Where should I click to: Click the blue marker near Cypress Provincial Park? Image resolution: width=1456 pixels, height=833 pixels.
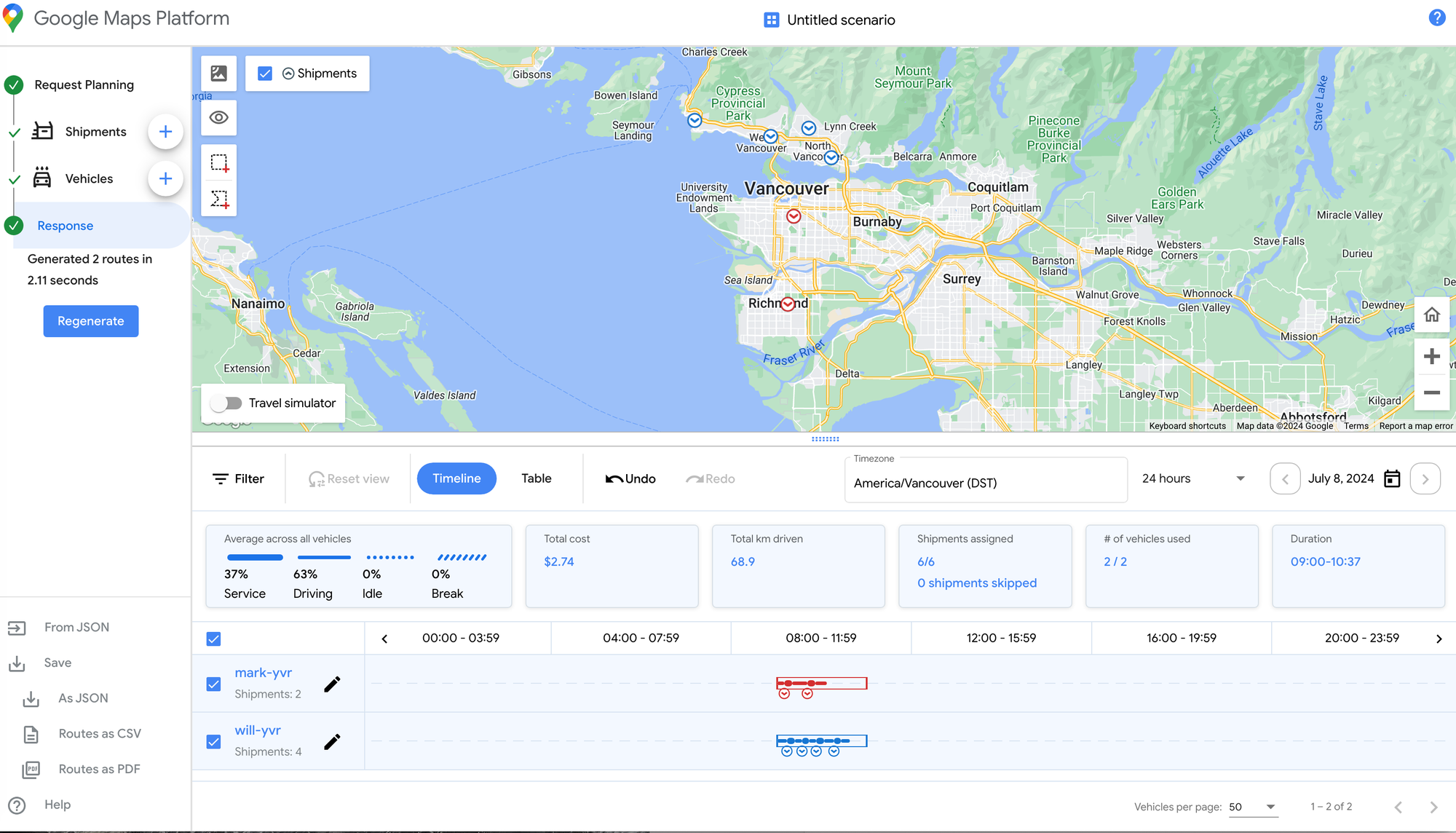695,120
